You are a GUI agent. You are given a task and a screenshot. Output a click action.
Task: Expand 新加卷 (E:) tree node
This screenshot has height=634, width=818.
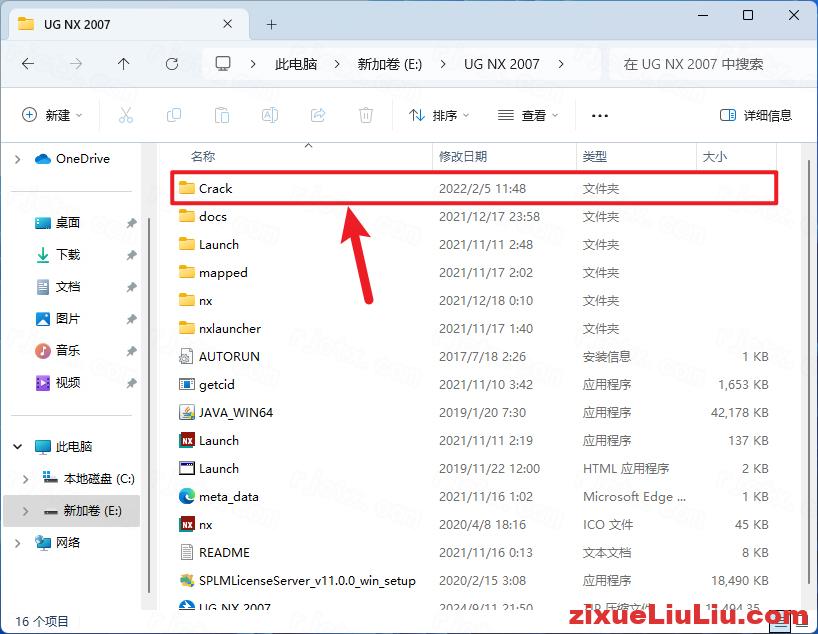pyautogui.click(x=25, y=511)
